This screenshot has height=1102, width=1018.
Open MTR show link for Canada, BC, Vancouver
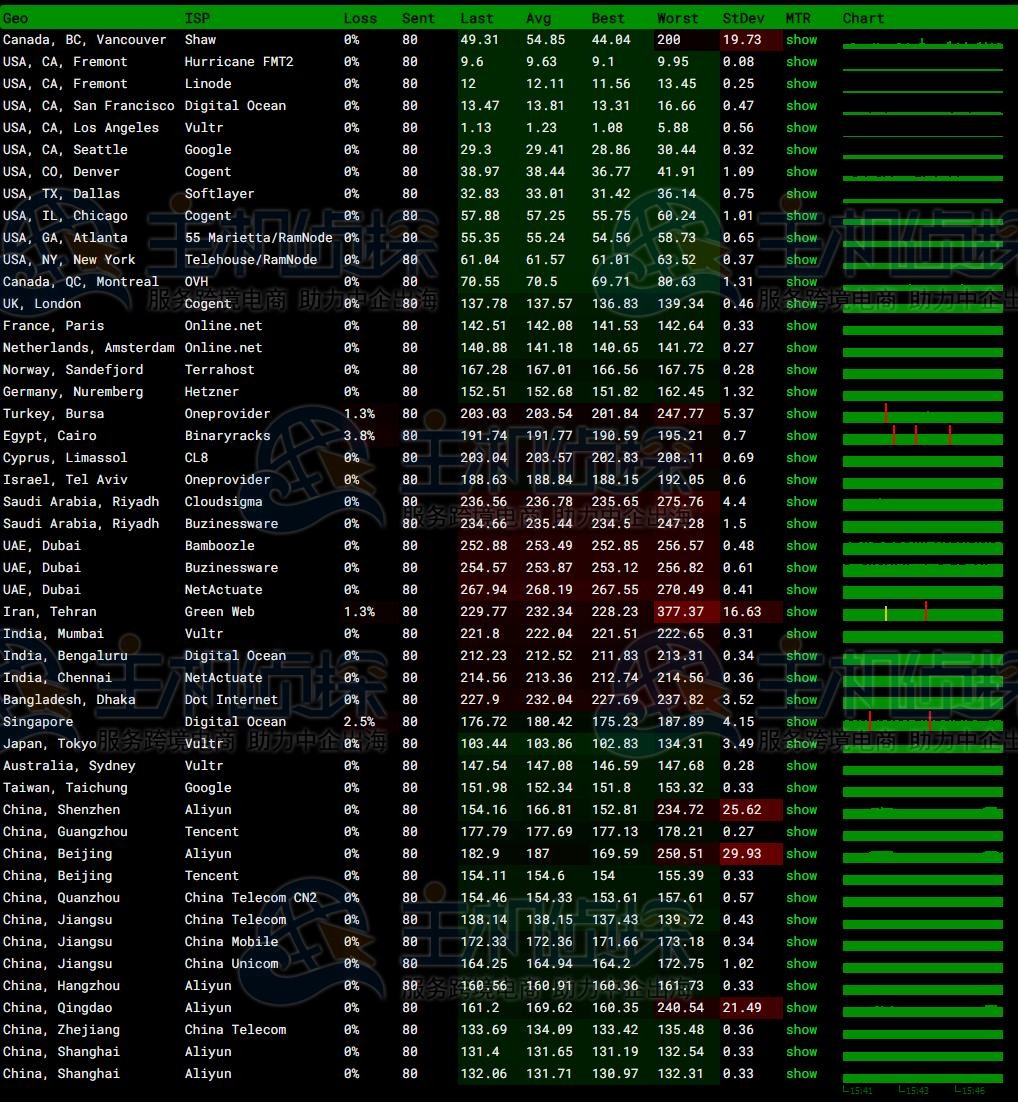click(x=801, y=40)
